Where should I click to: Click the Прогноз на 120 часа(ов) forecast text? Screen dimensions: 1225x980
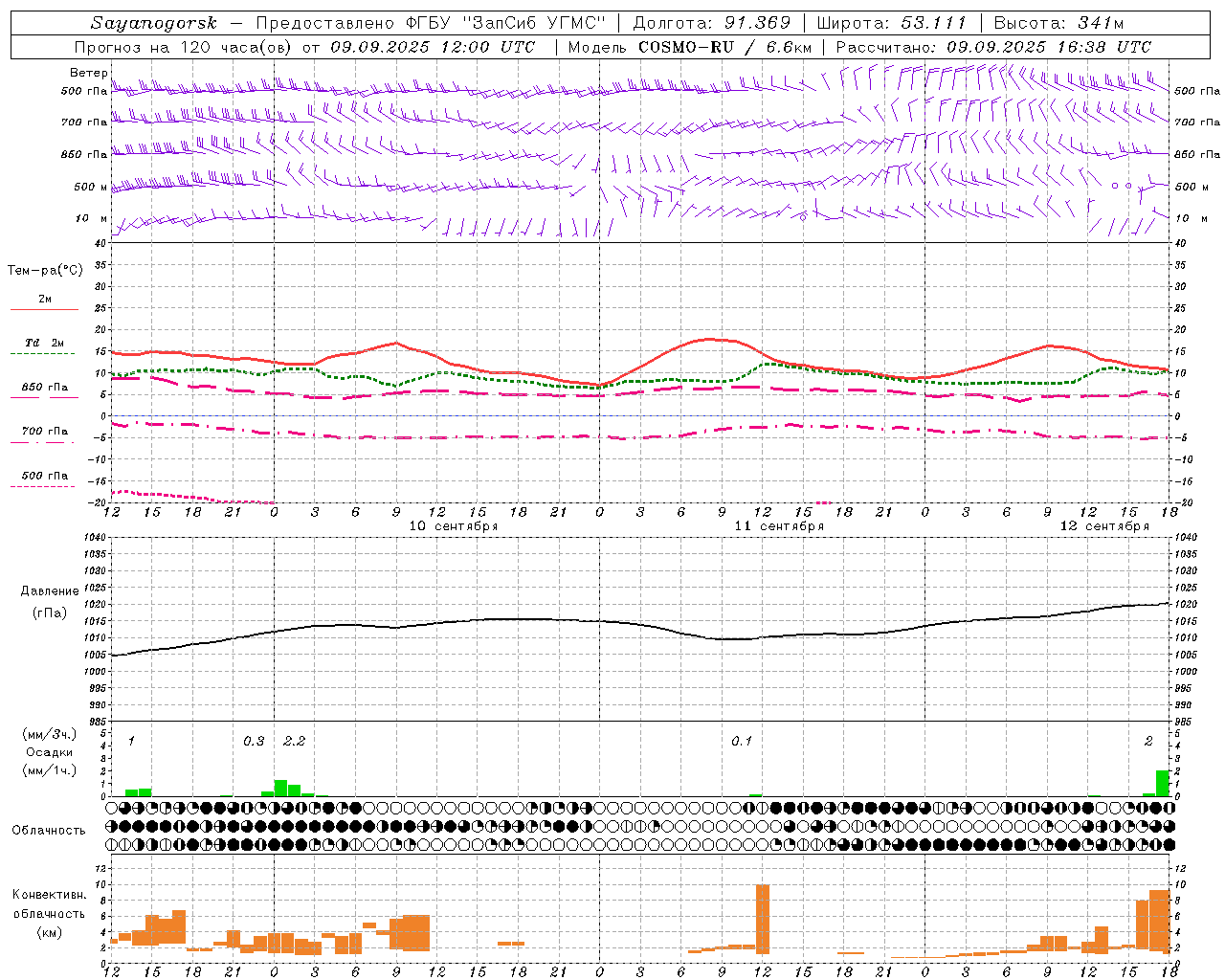click(184, 47)
